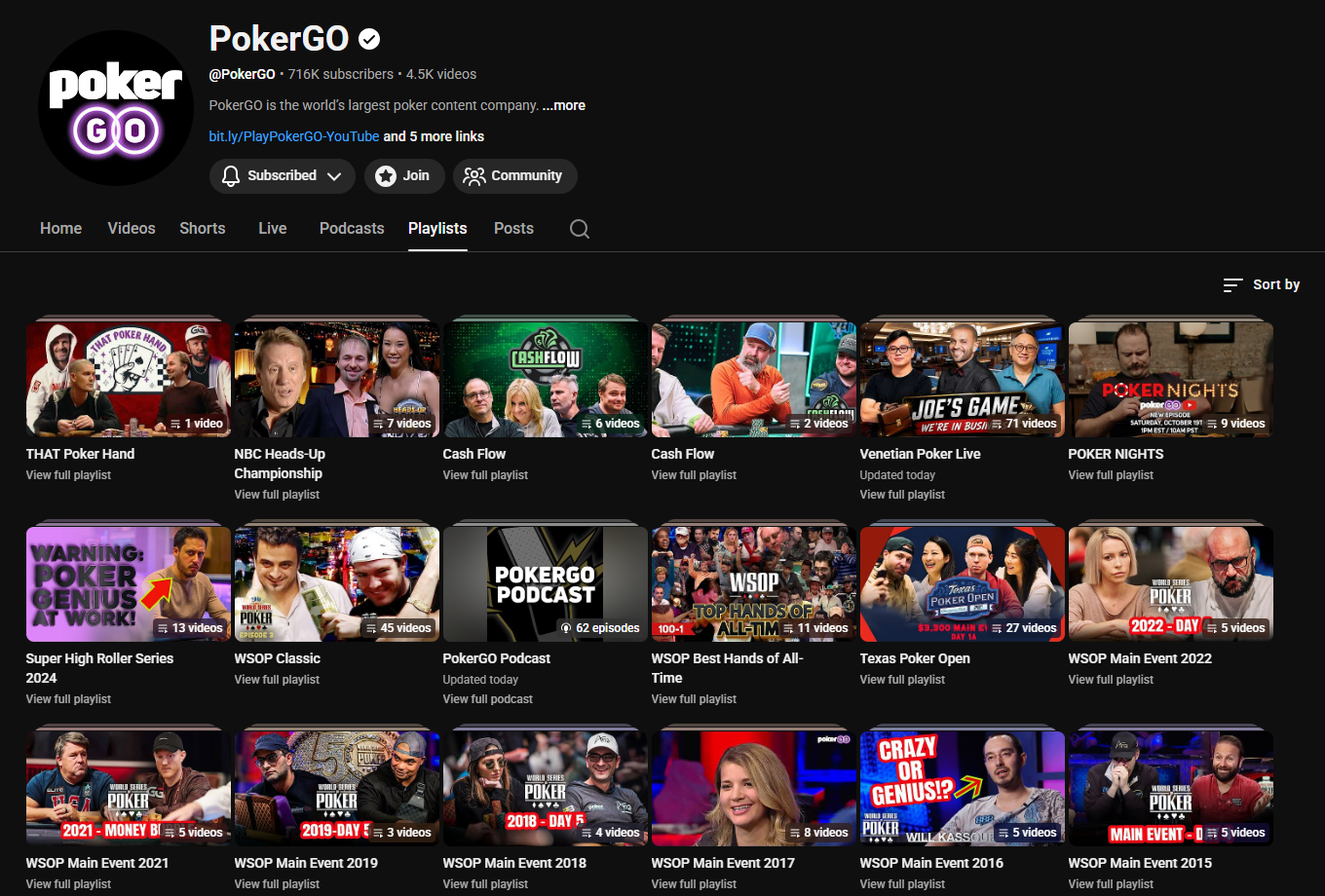This screenshot has width=1325, height=896.
Task: Open WSOP Main Event 2015 thumbnail
Action: (x=1171, y=789)
